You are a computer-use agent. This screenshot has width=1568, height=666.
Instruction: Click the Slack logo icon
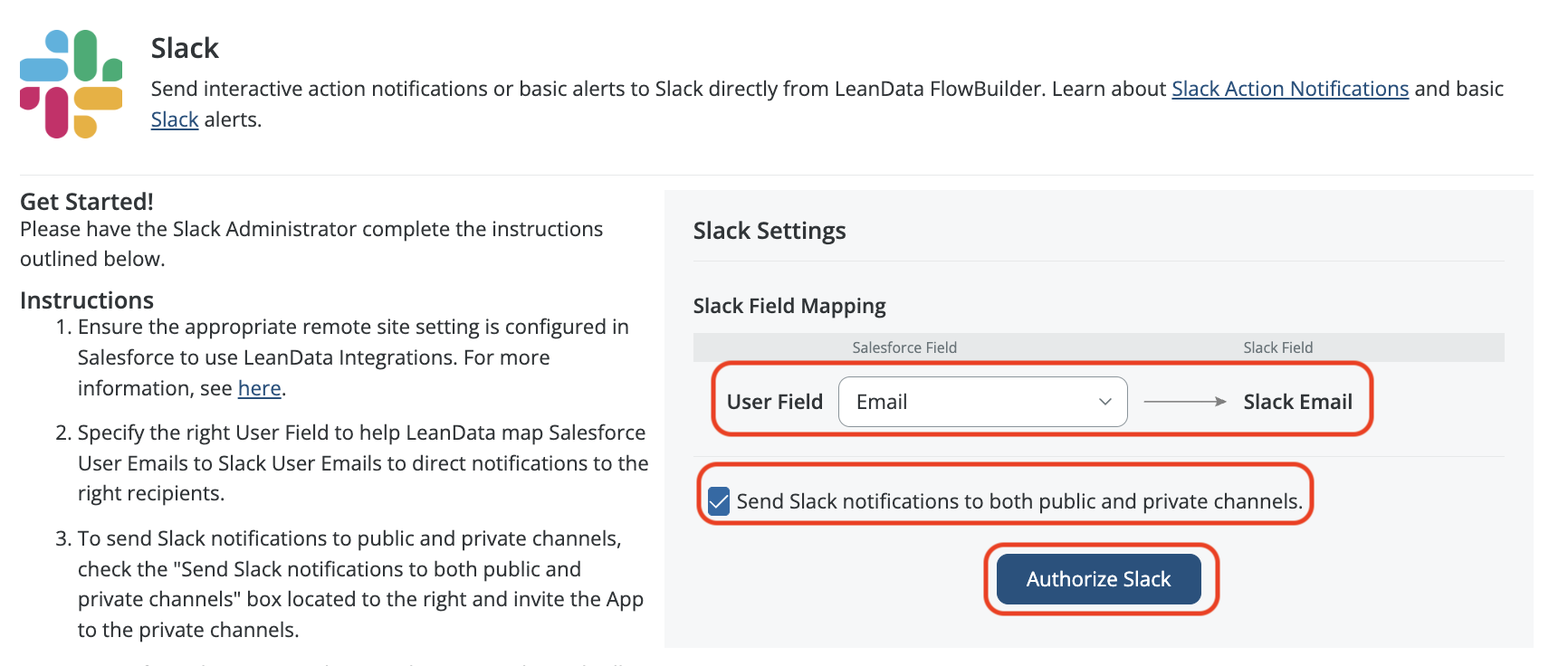pos(71,84)
